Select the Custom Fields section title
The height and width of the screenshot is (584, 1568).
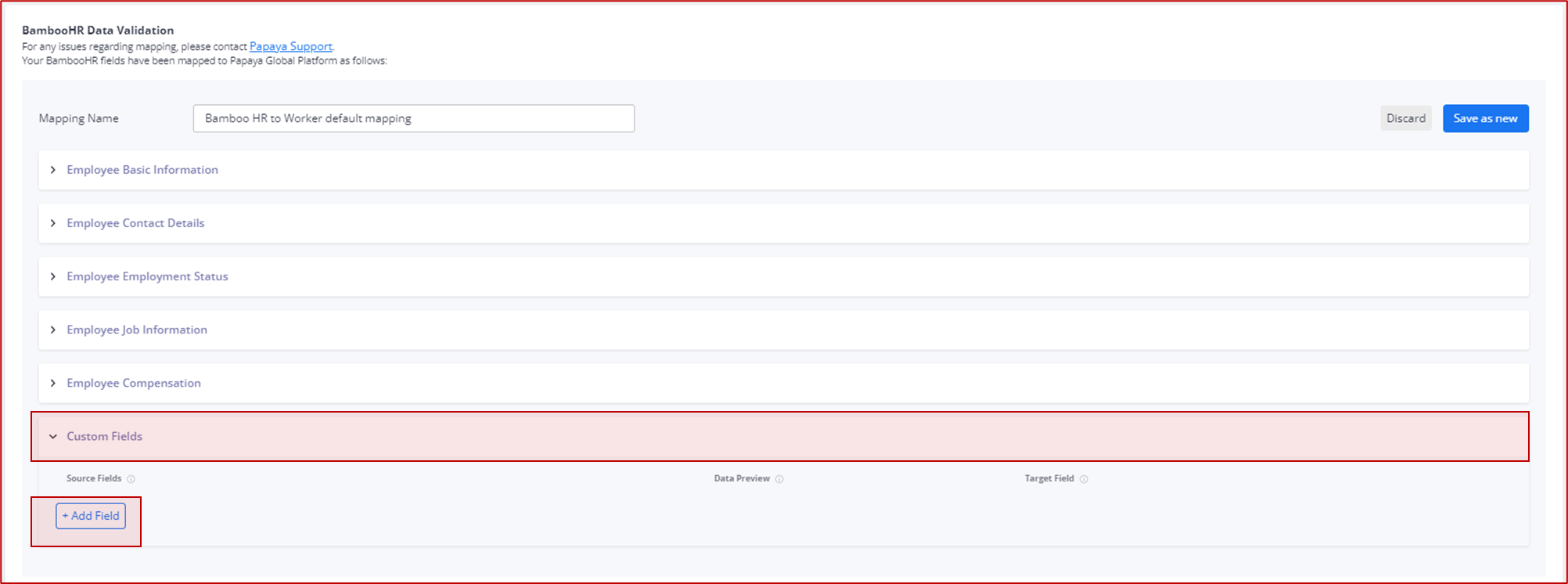point(104,436)
